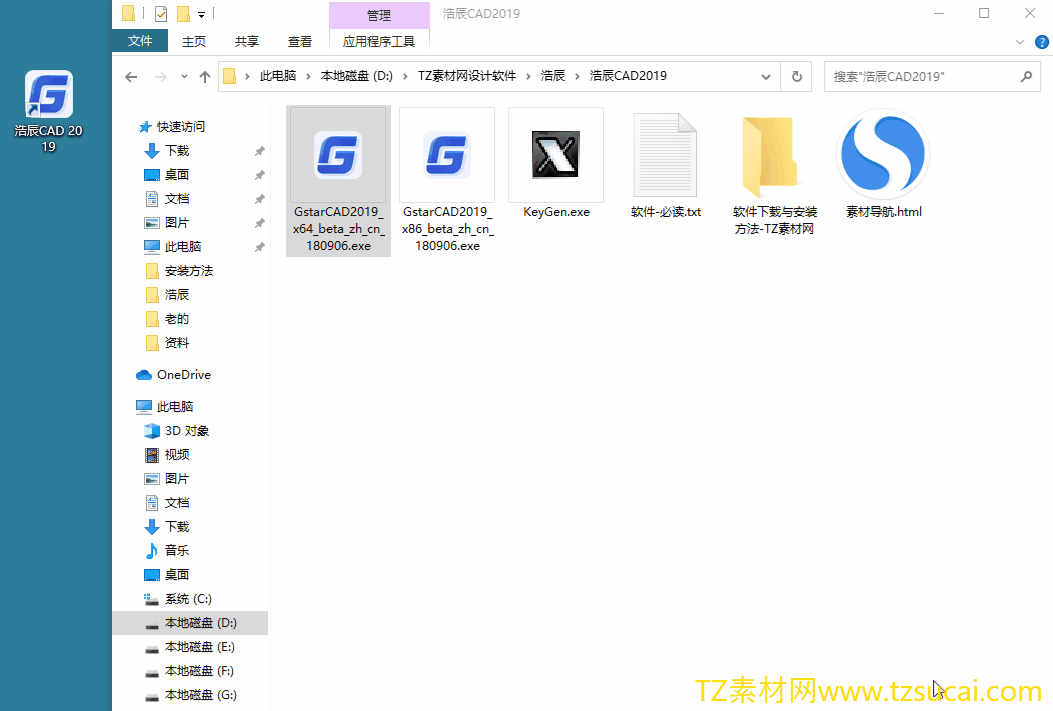
Task: Open the 安装方法 folder in sidebar
Action: pyautogui.click(x=189, y=271)
